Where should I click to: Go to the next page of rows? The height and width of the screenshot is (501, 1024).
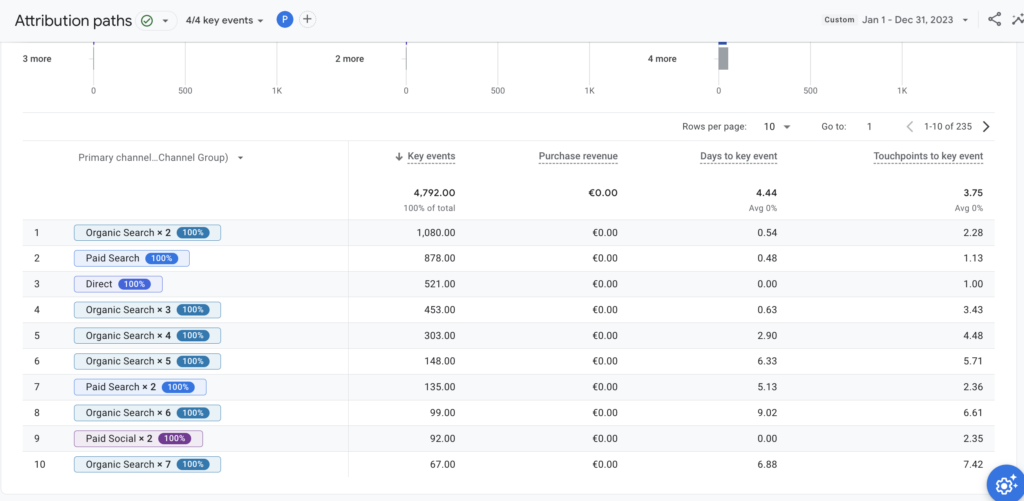(x=986, y=127)
